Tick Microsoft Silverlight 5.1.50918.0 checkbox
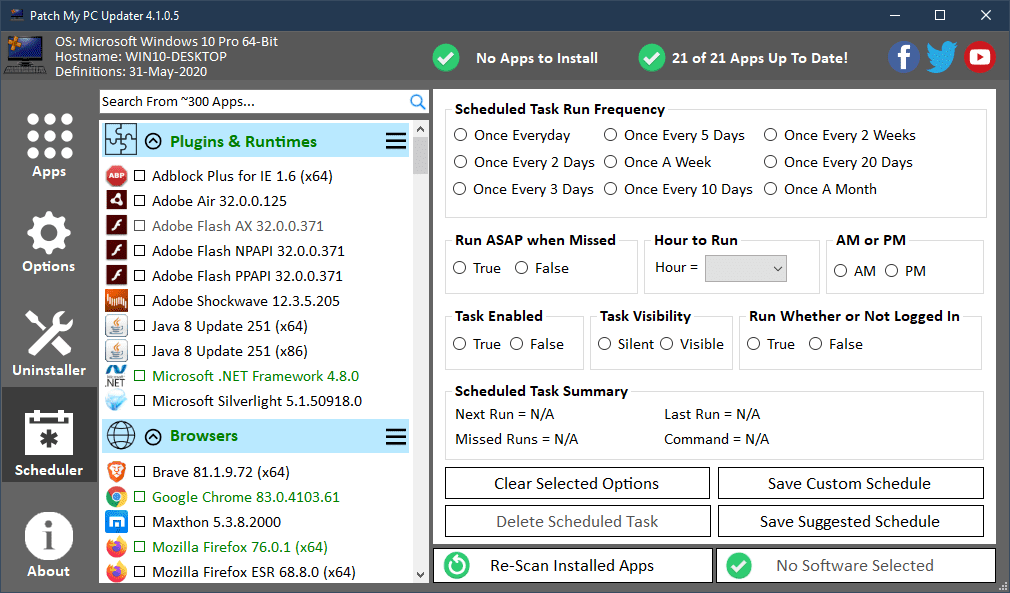 139,401
